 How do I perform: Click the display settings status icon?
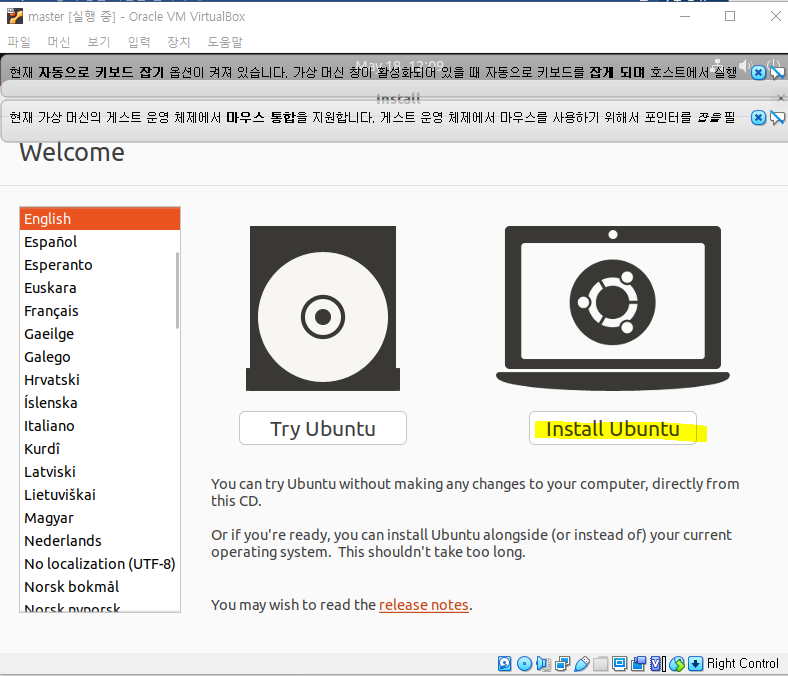point(620,663)
